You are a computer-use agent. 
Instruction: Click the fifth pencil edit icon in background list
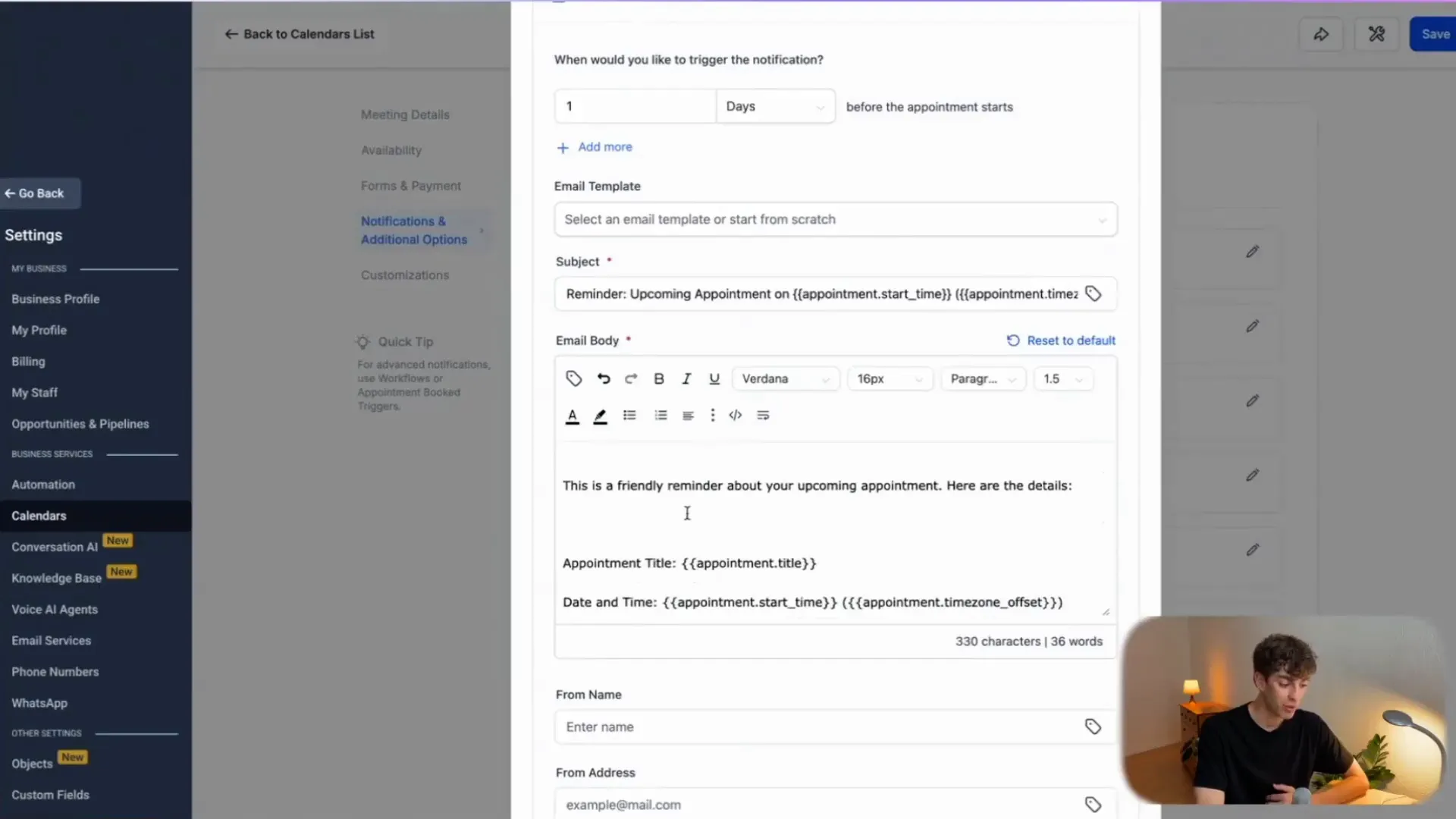(x=1253, y=549)
